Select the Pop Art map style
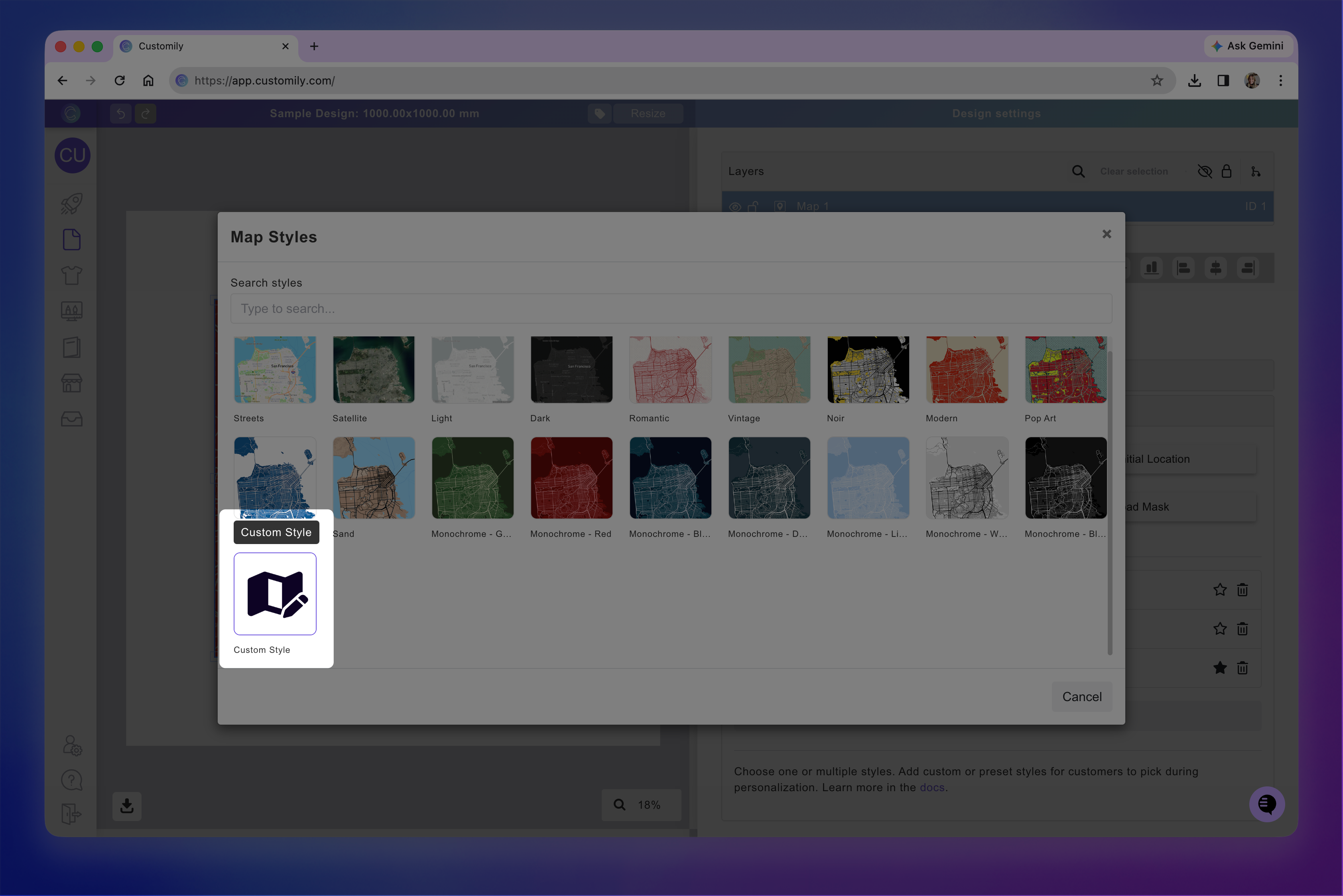 (1066, 370)
